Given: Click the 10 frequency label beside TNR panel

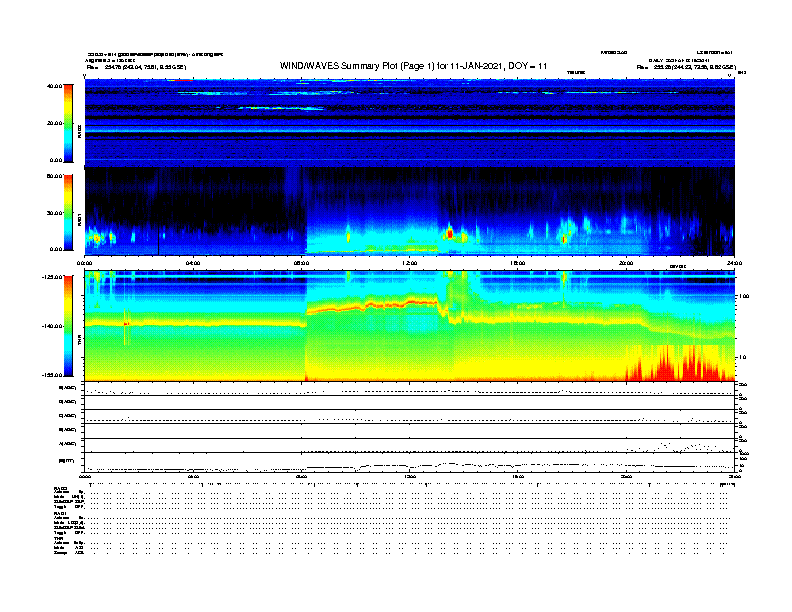Looking at the screenshot, I should (744, 358).
